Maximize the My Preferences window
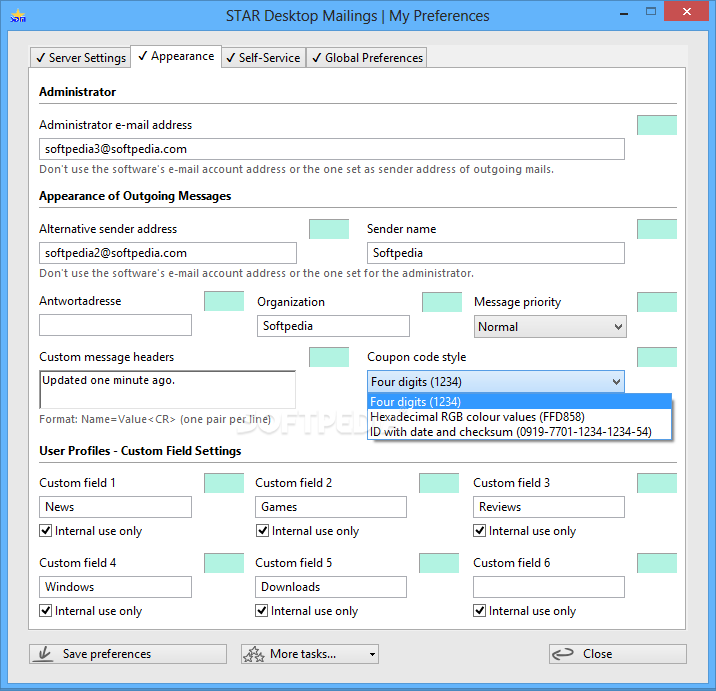This screenshot has height=691, width=716. point(651,12)
